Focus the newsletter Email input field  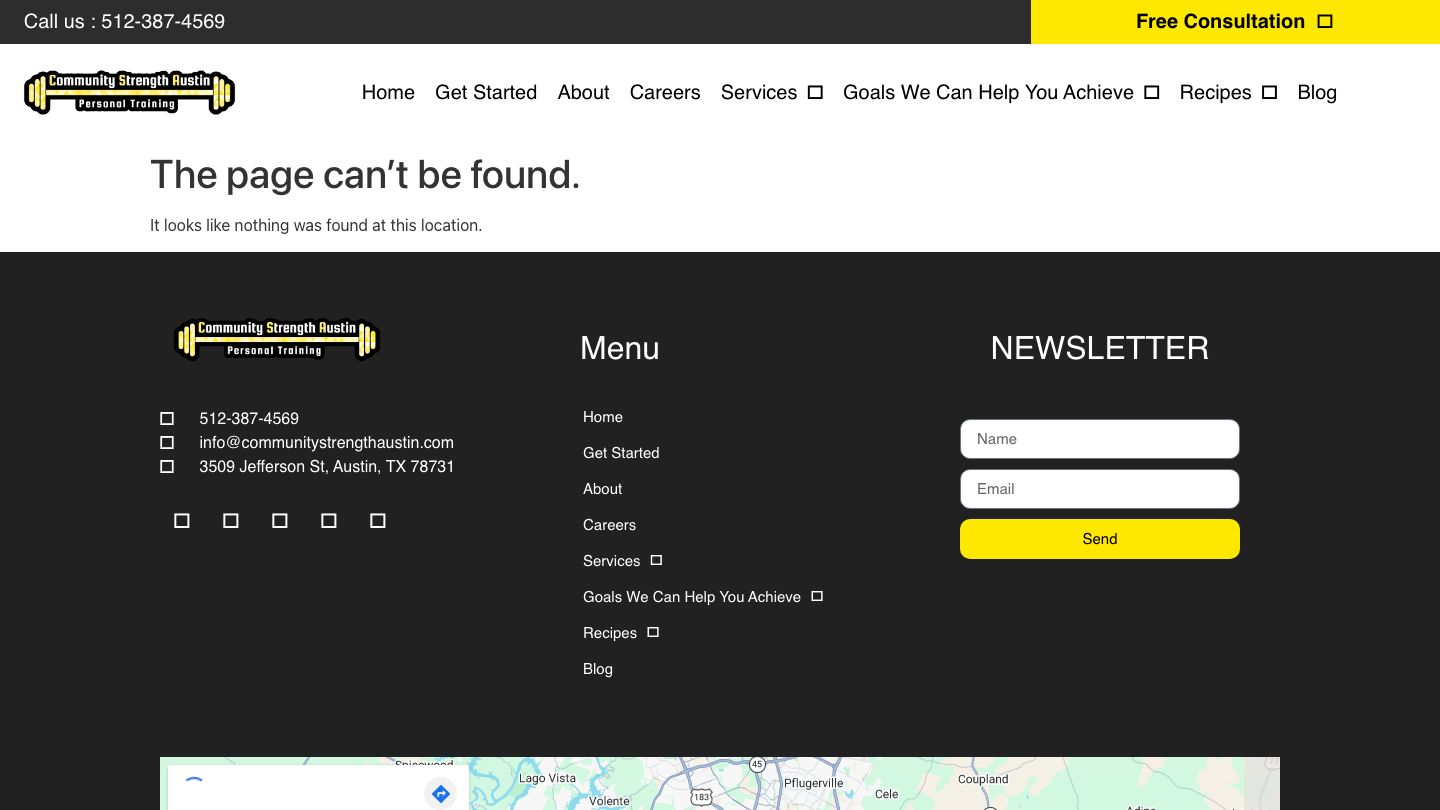click(1099, 489)
